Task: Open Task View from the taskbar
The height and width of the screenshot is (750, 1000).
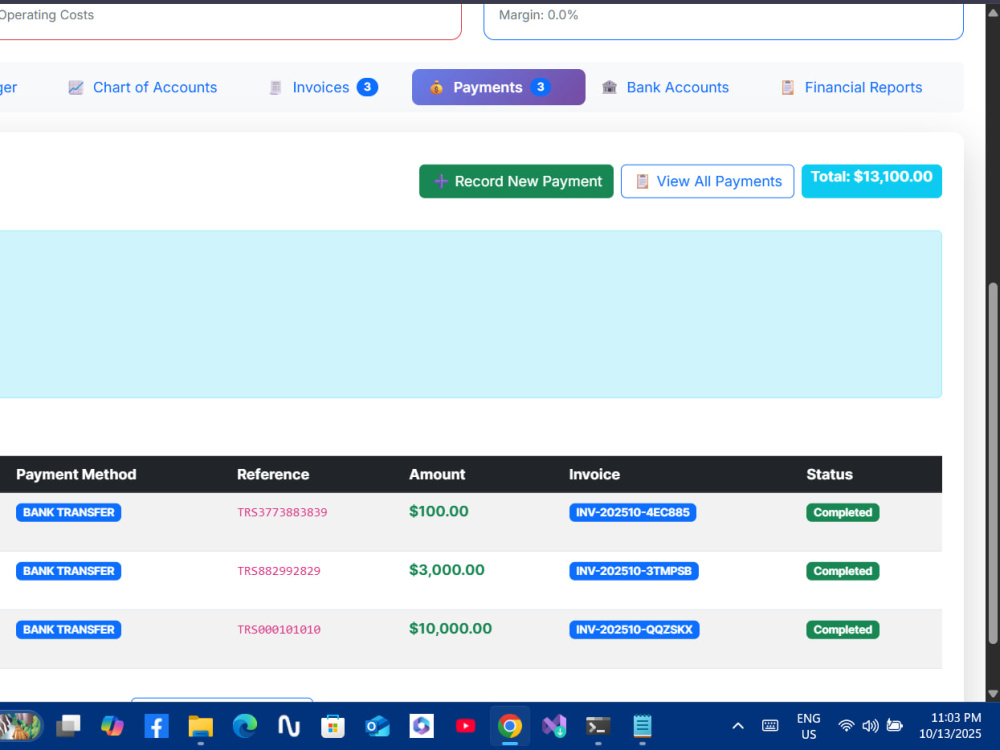Action: tap(68, 726)
